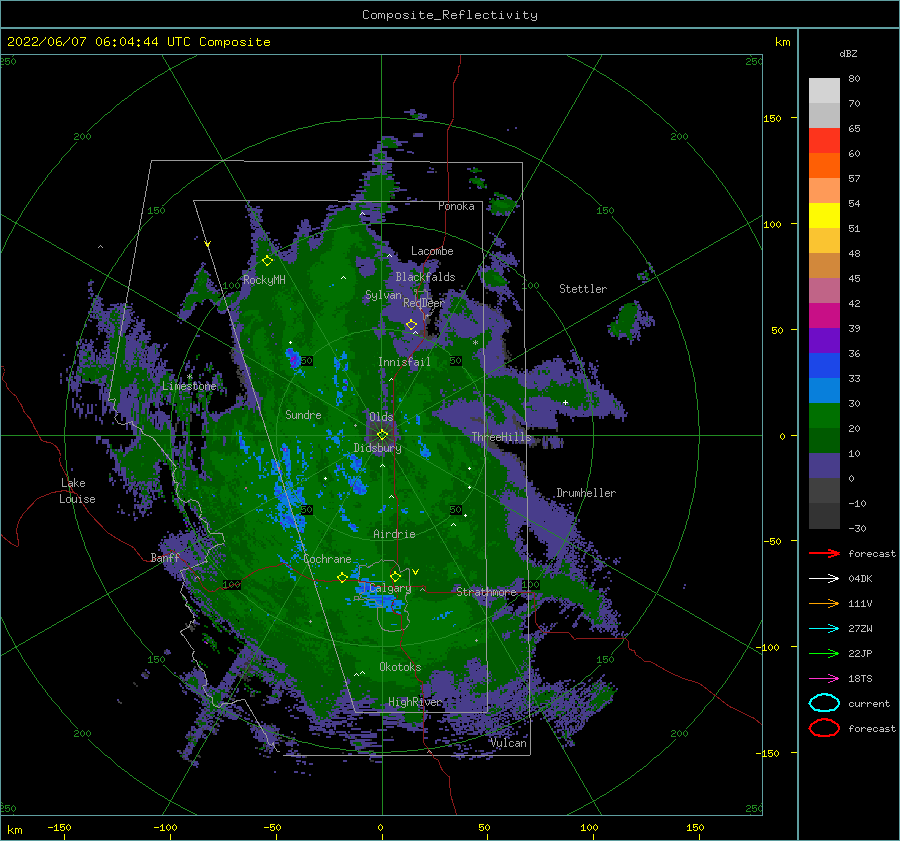Select the cyan 27ZW arrow legend icon
The height and width of the screenshot is (841, 900).
pyautogui.click(x=824, y=629)
